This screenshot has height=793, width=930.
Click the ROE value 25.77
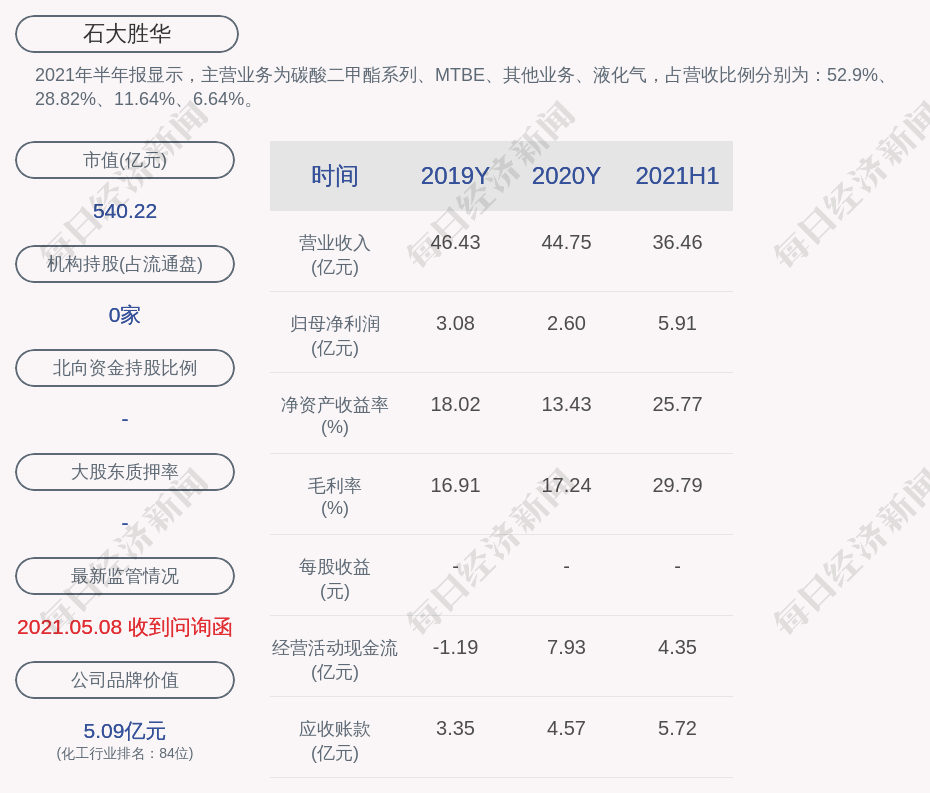pyautogui.click(x=677, y=405)
